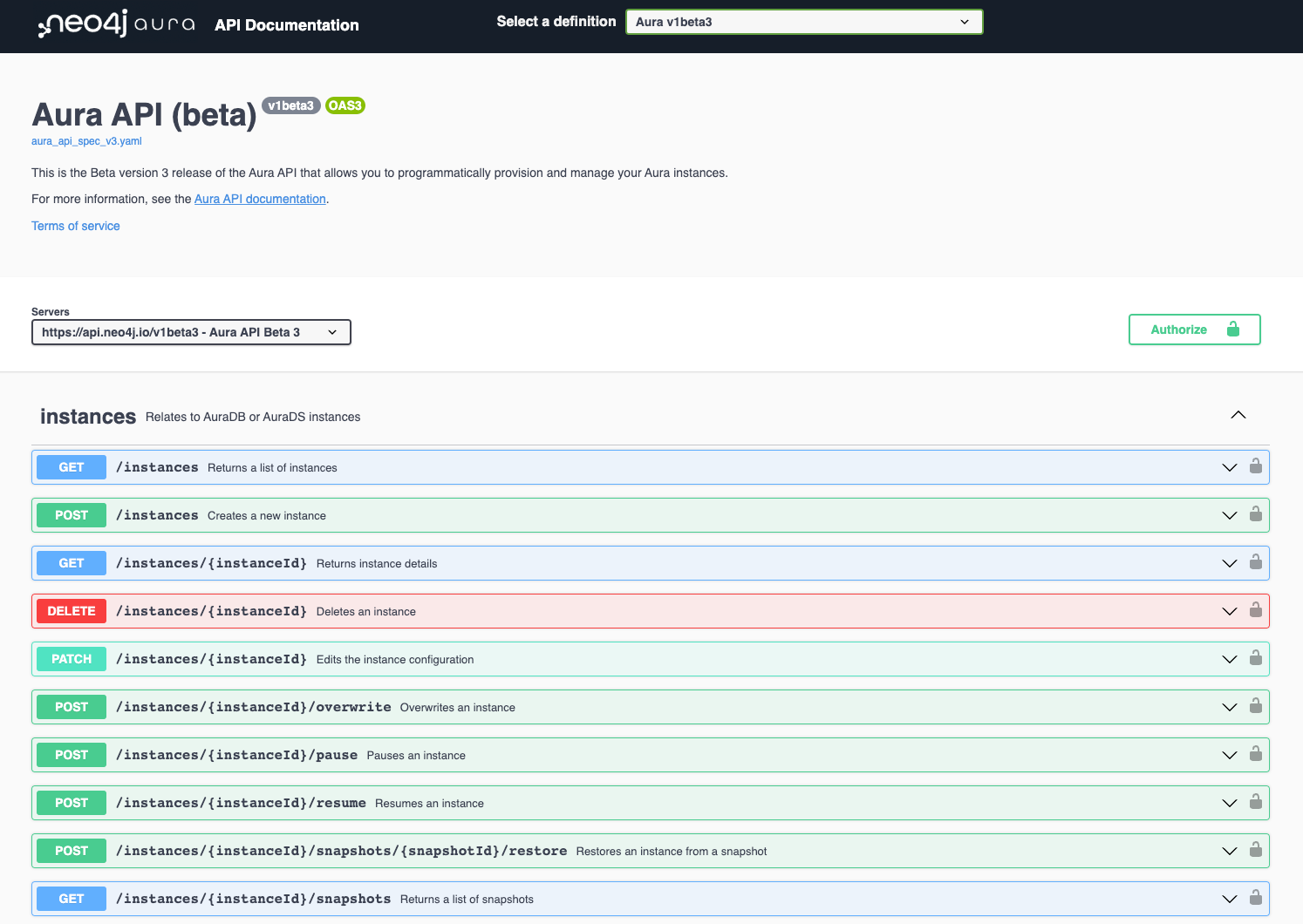
Task: Click lock icon on pause endpoint row
Action: tap(1255, 753)
